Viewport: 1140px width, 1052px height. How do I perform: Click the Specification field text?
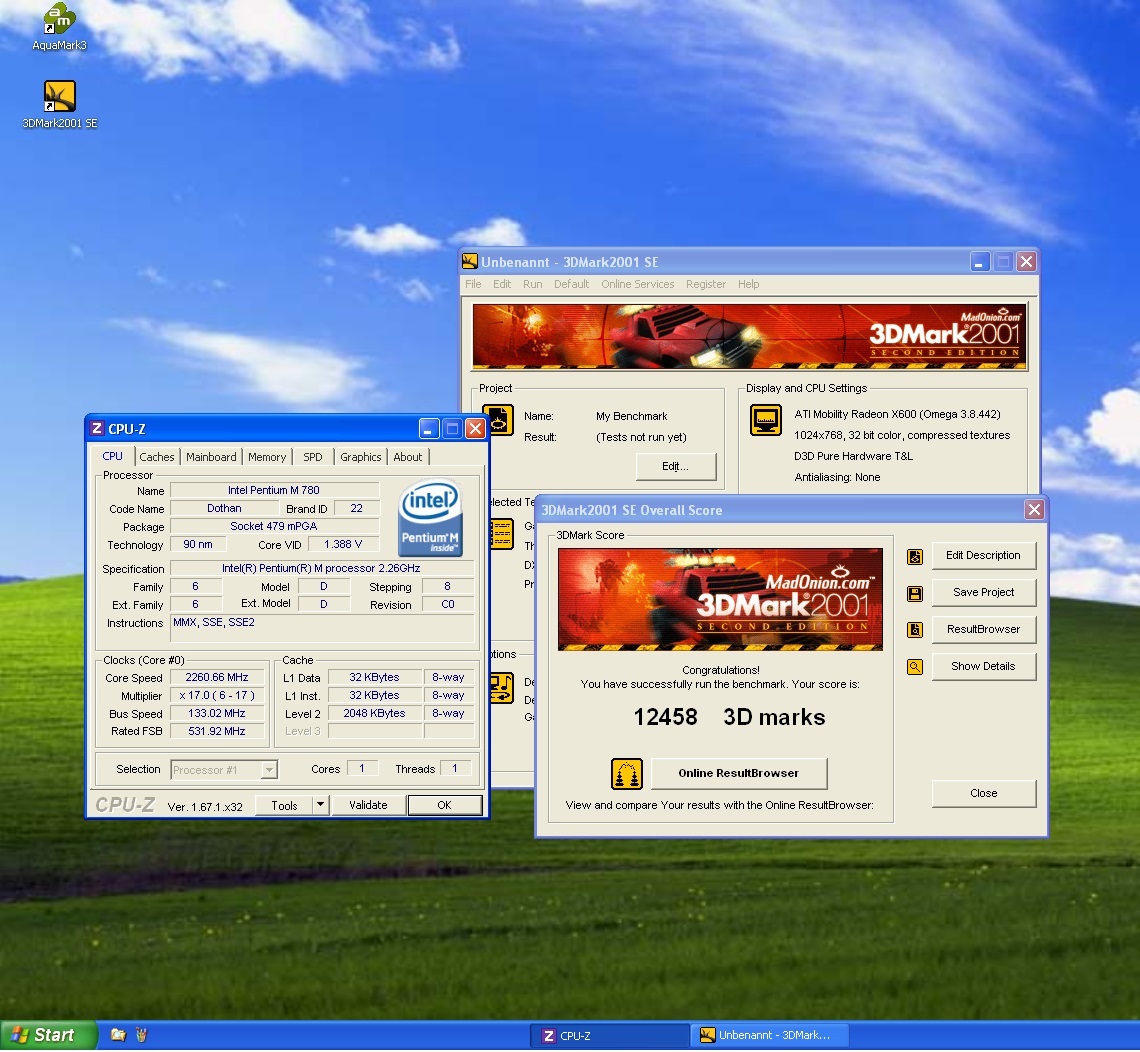[x=321, y=569]
